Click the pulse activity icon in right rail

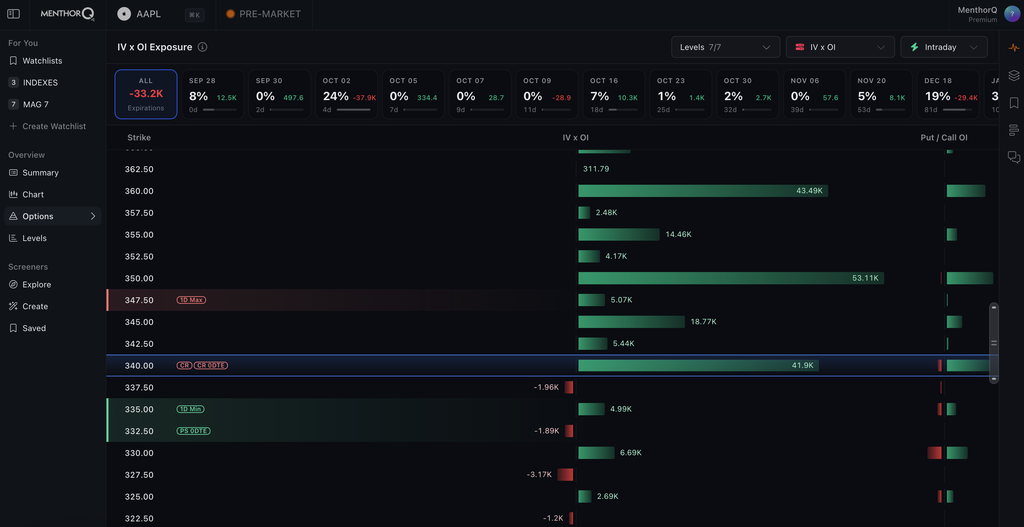(x=1014, y=48)
